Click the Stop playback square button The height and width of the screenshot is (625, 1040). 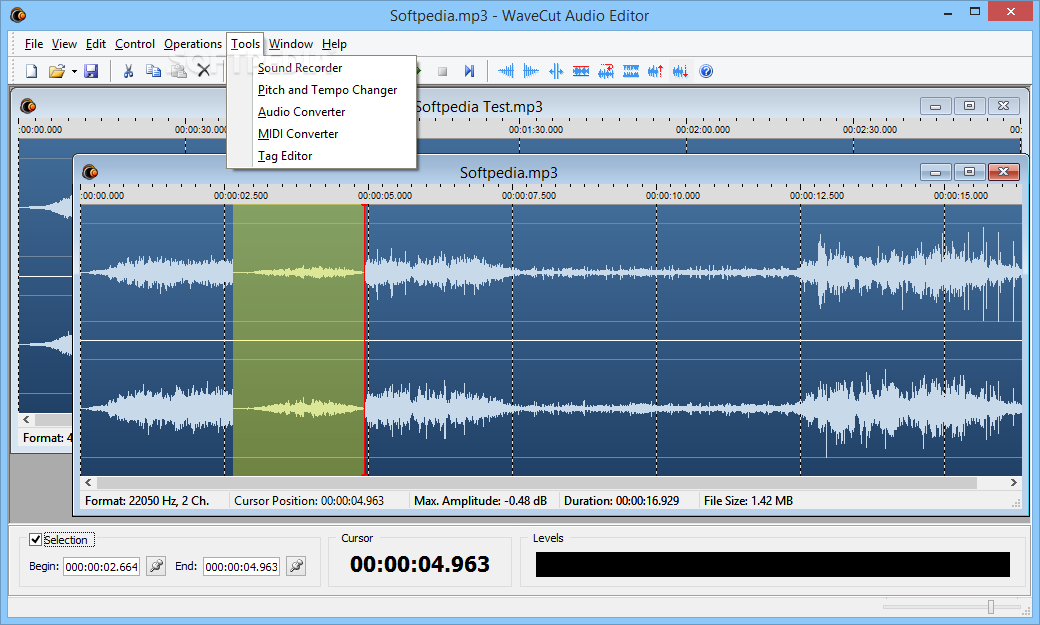click(x=443, y=71)
